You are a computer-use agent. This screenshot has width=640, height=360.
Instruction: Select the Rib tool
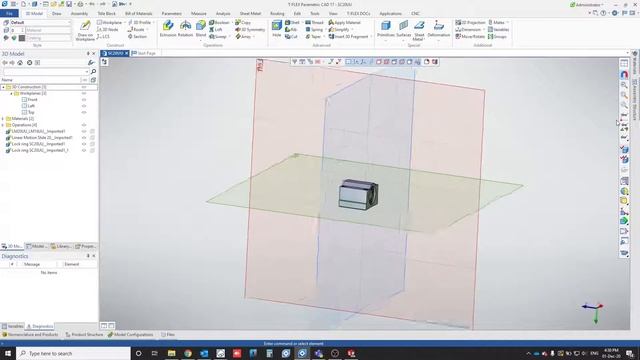point(291,29)
